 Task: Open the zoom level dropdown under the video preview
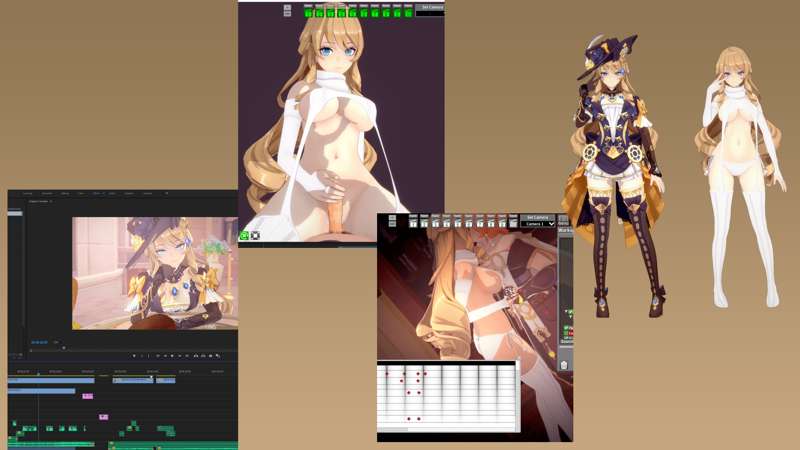coord(56,342)
